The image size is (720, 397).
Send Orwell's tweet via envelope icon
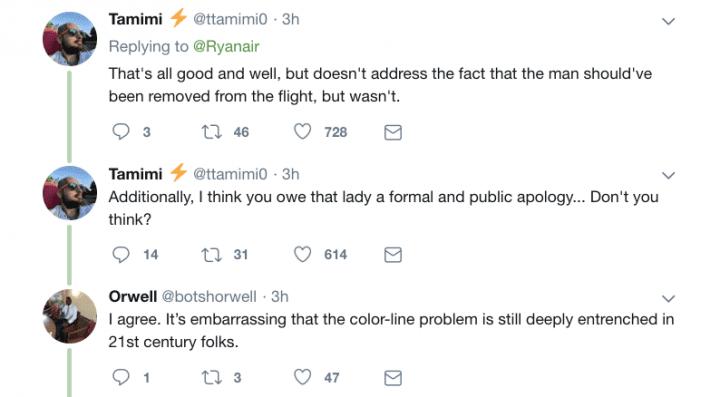tap(393, 378)
